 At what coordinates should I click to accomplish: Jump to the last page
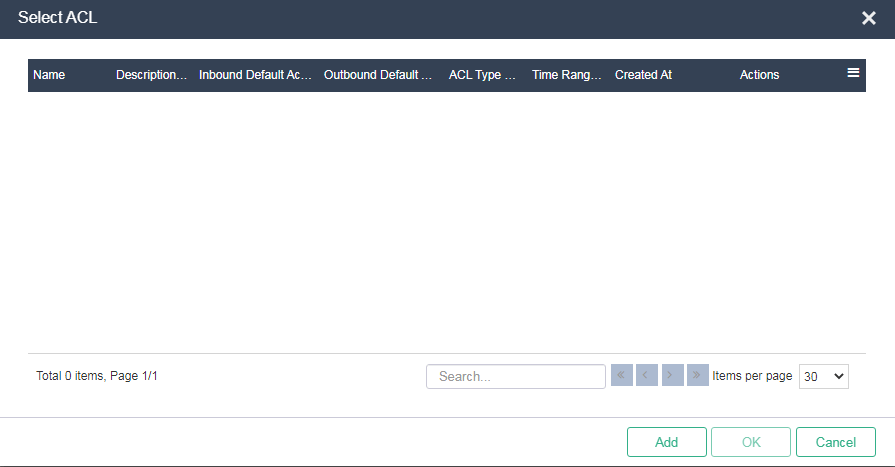tap(698, 375)
